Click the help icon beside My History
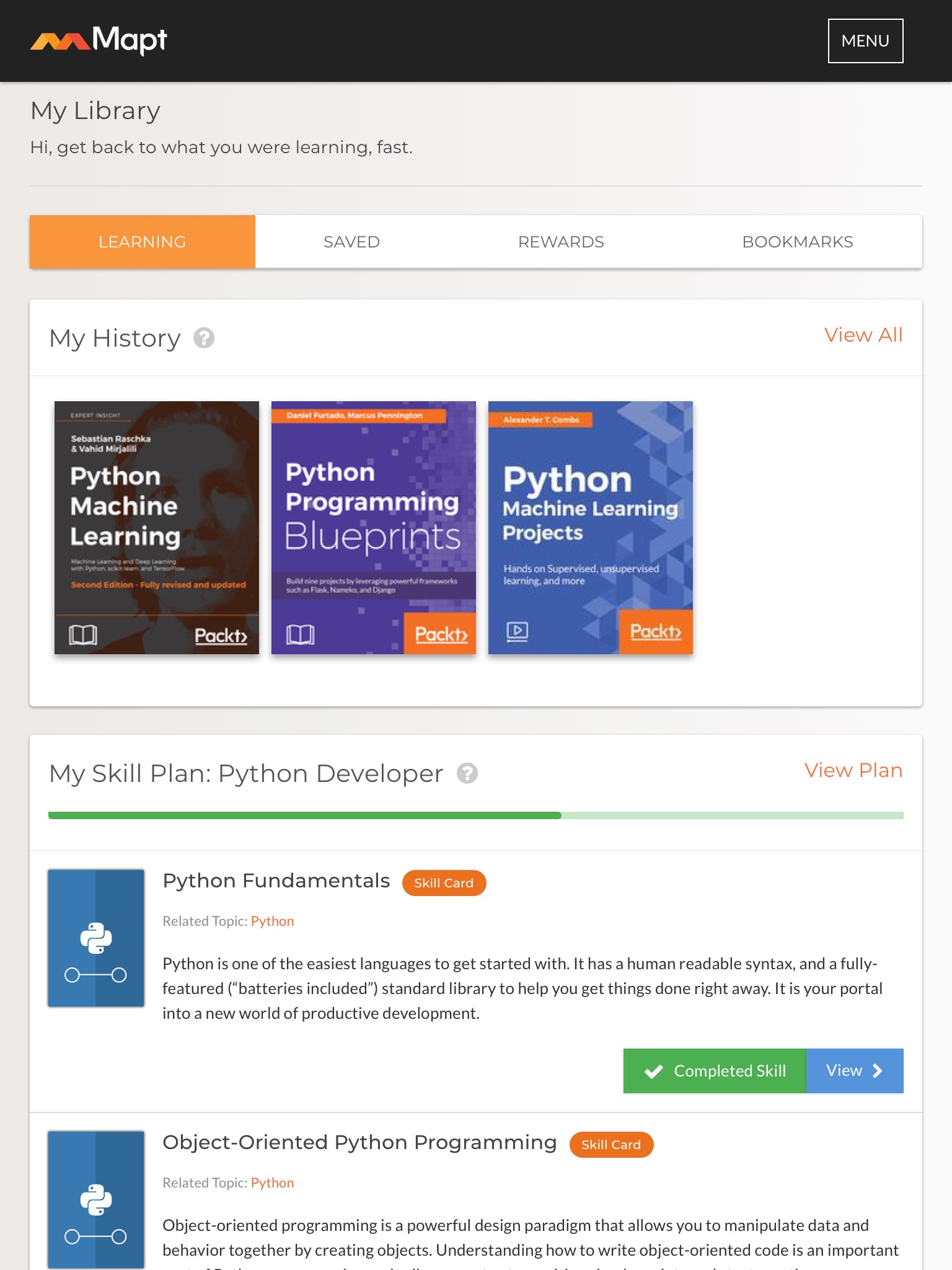The width and height of the screenshot is (952, 1270). [x=204, y=338]
